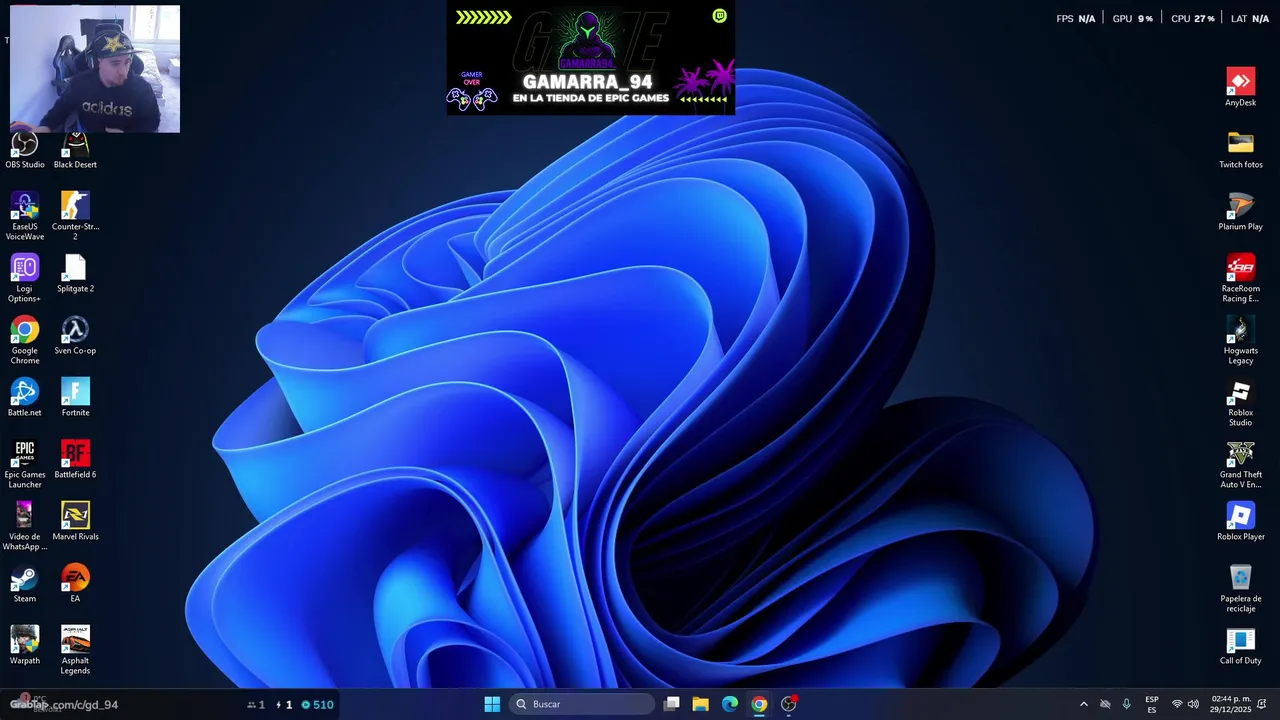Select the EA app desktop icon

point(75,583)
